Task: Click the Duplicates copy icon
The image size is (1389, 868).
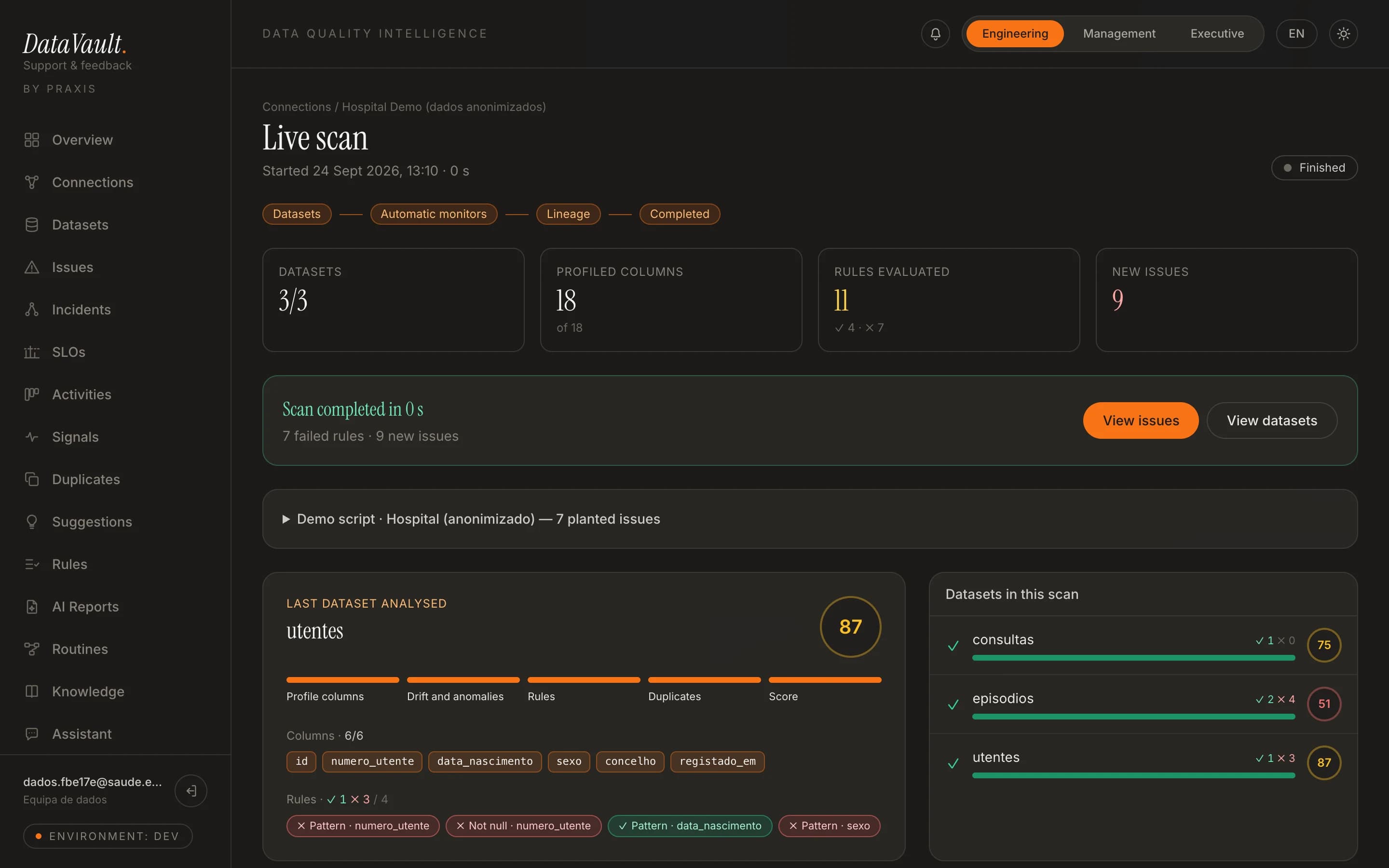Action: point(31,479)
